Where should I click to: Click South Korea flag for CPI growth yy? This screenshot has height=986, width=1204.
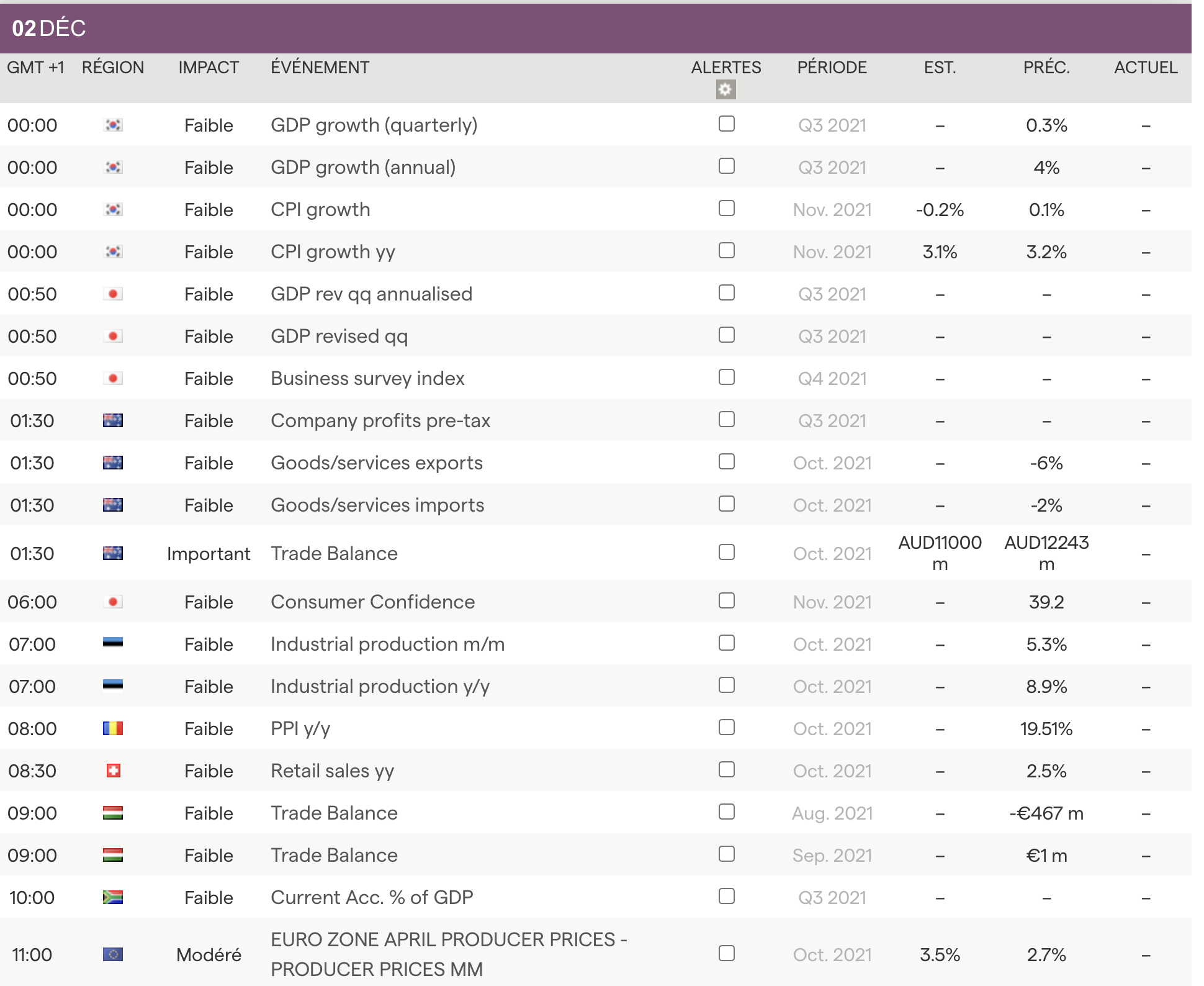[113, 251]
